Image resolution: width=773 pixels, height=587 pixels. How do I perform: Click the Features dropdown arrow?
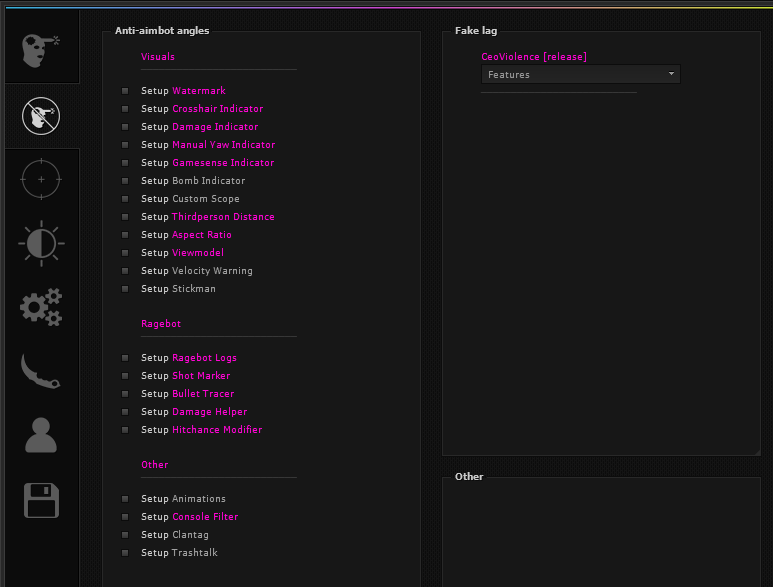pyautogui.click(x=671, y=74)
